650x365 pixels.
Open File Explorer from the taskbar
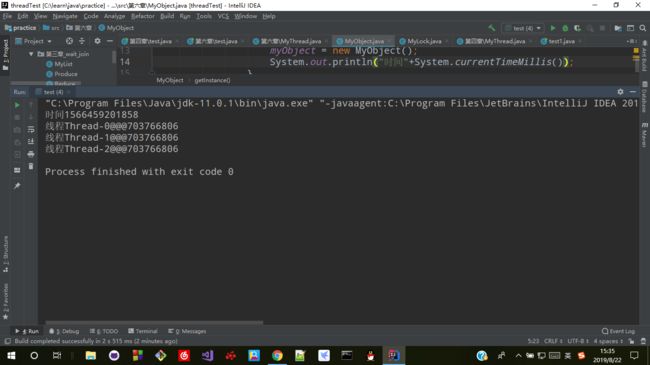pyautogui.click(x=91, y=355)
